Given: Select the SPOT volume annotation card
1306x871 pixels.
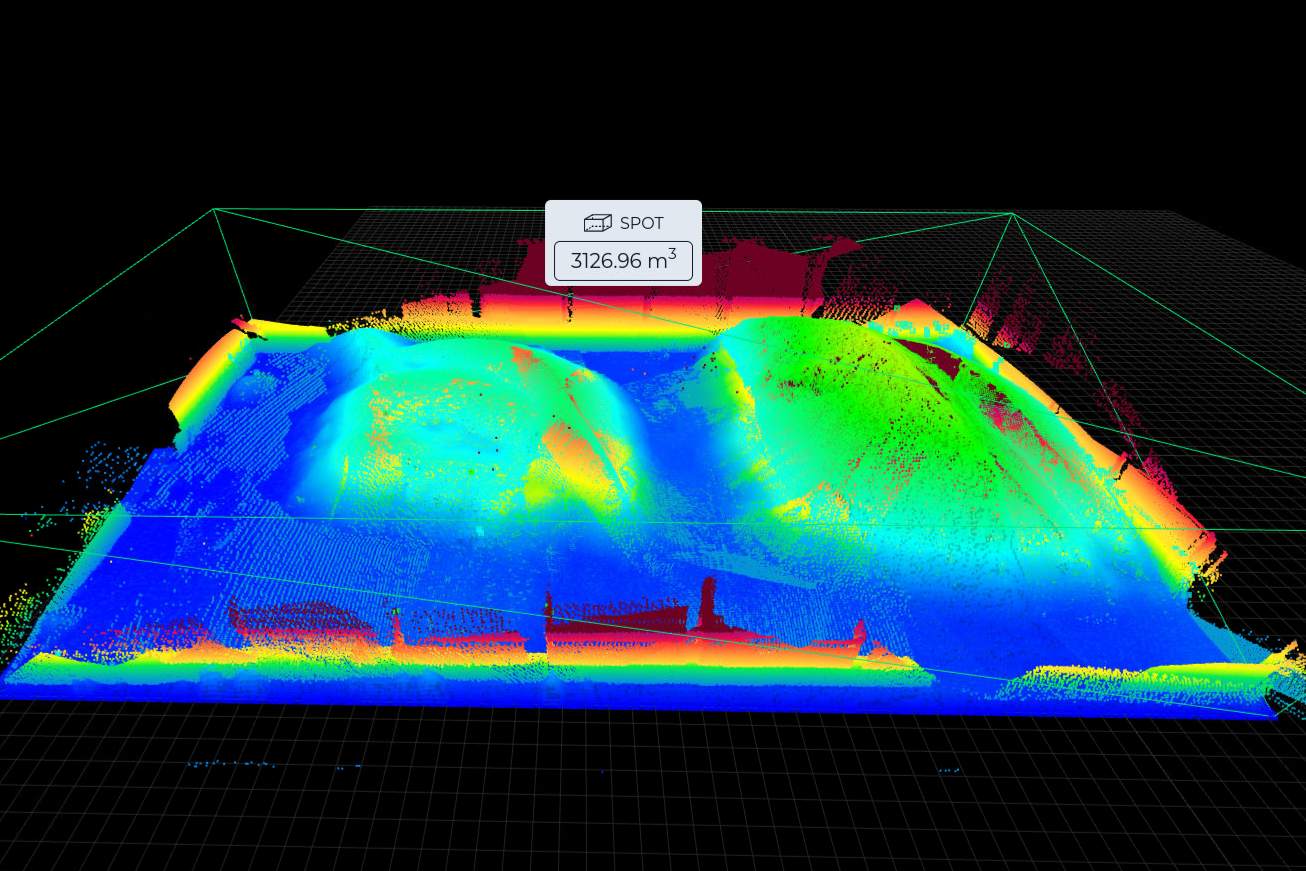Looking at the screenshot, I should 623,243.
